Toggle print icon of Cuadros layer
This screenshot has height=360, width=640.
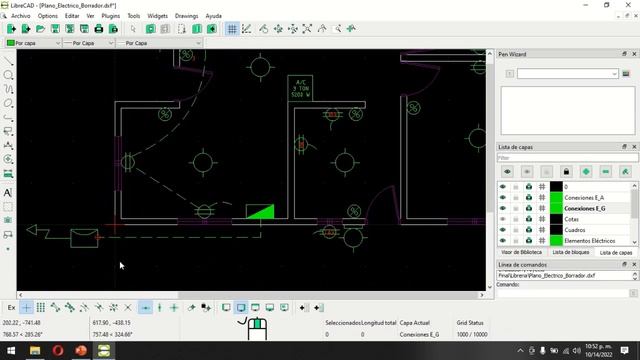click(529, 230)
